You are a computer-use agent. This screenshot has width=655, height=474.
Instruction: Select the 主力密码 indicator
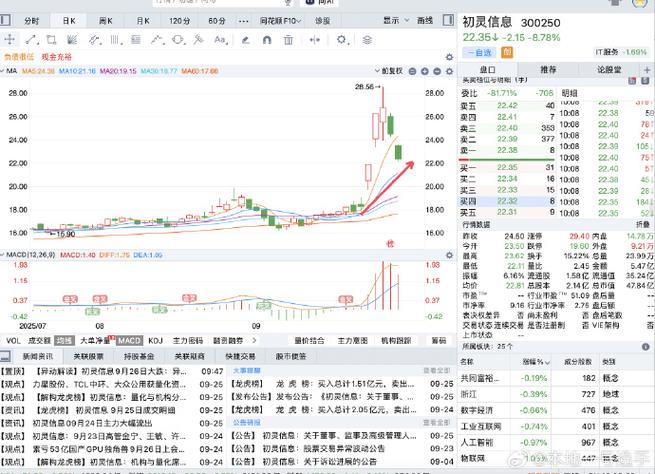pos(188,341)
